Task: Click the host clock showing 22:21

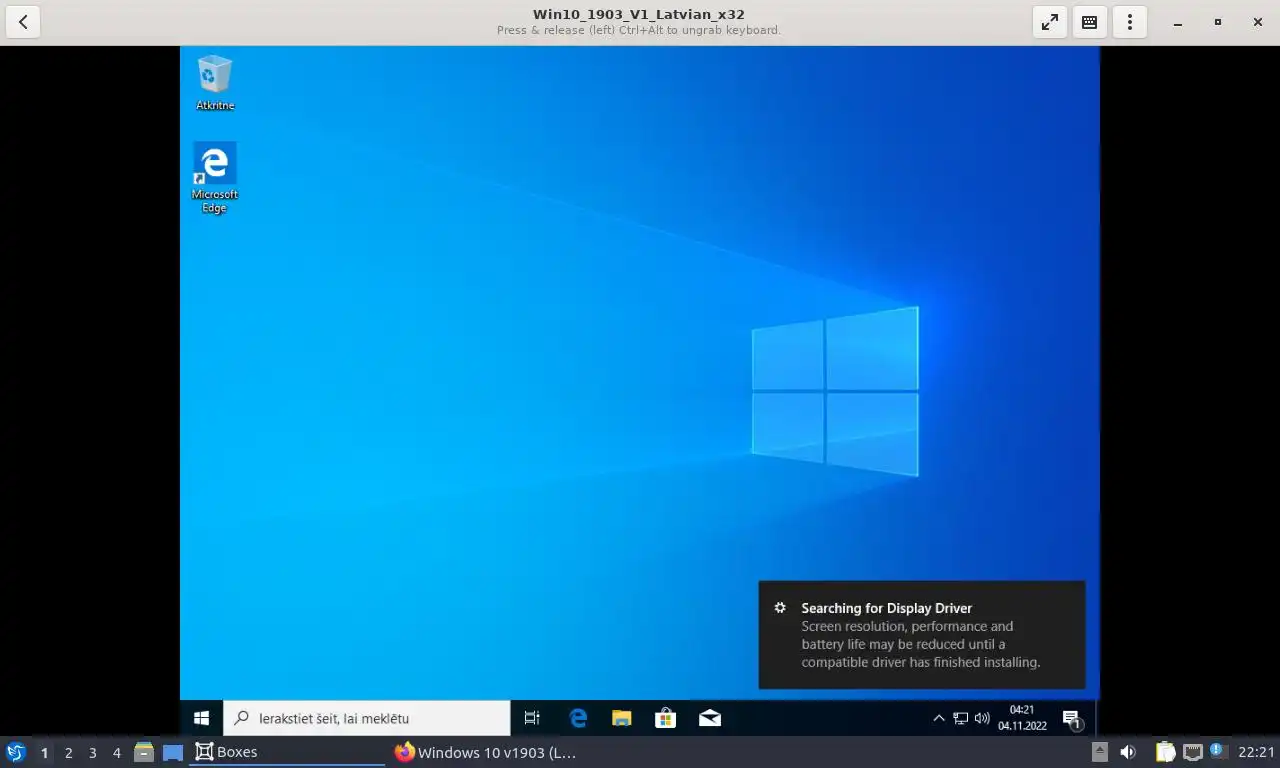Action: coord(1256,752)
